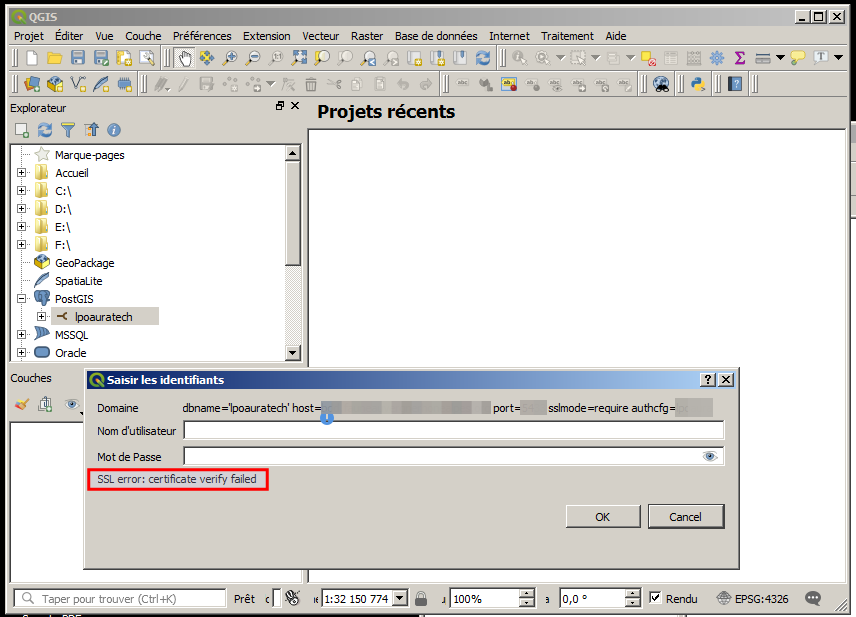Click OK in the credentials dialog
The image size is (856, 617).
point(602,517)
